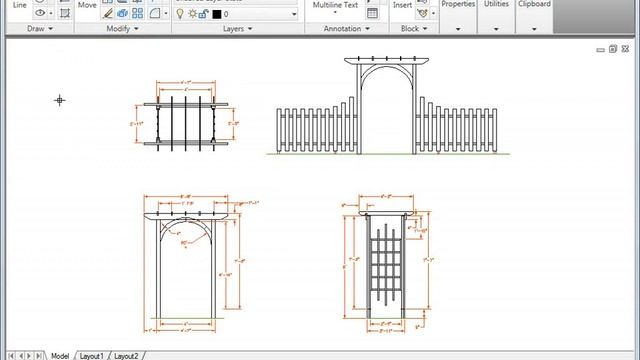Switch to the Layout2 tab
Screen dimensions: 640x360
(x=126, y=356)
